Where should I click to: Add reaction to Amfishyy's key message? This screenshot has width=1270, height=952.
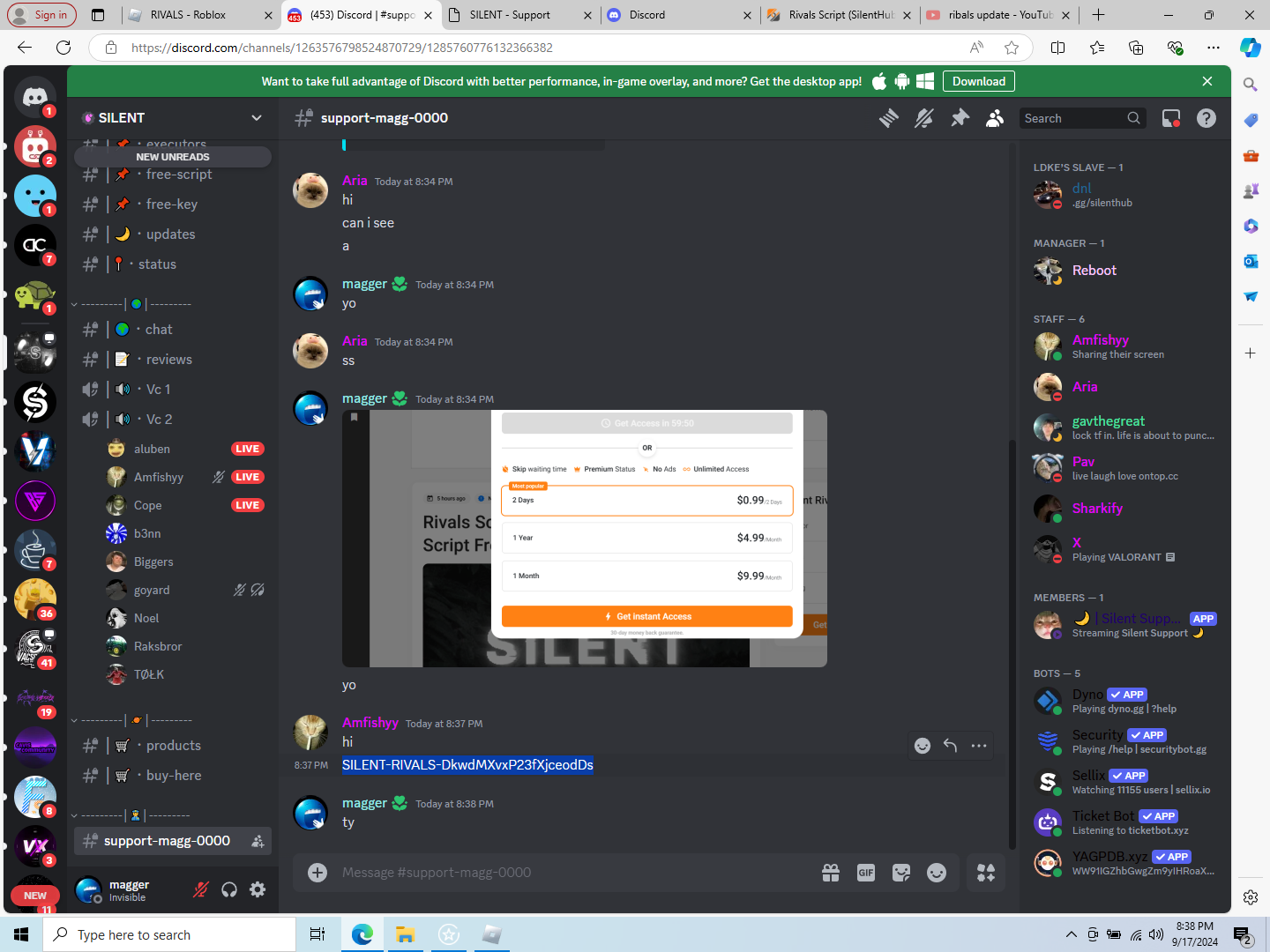pyautogui.click(x=923, y=746)
